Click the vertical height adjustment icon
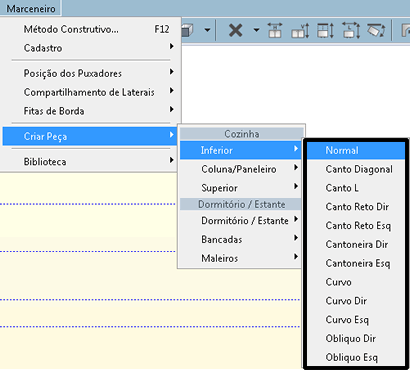Screen dimensions: 410x370 pyautogui.click(x=300, y=30)
